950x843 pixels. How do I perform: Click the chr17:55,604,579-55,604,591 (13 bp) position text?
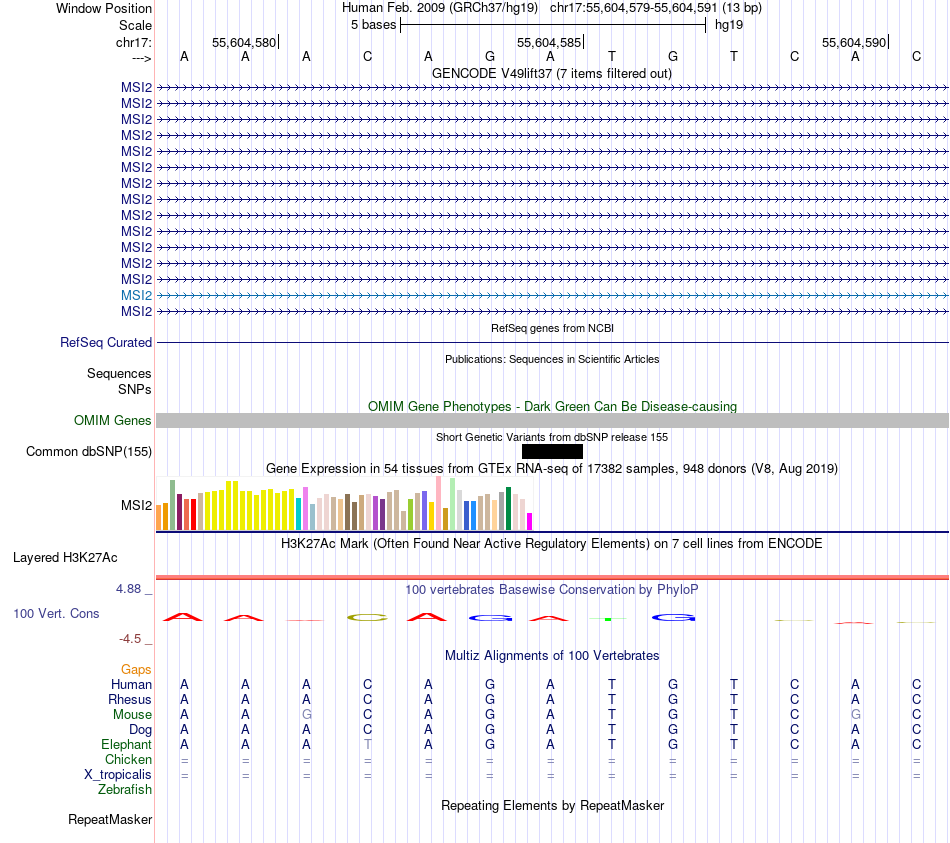point(656,8)
